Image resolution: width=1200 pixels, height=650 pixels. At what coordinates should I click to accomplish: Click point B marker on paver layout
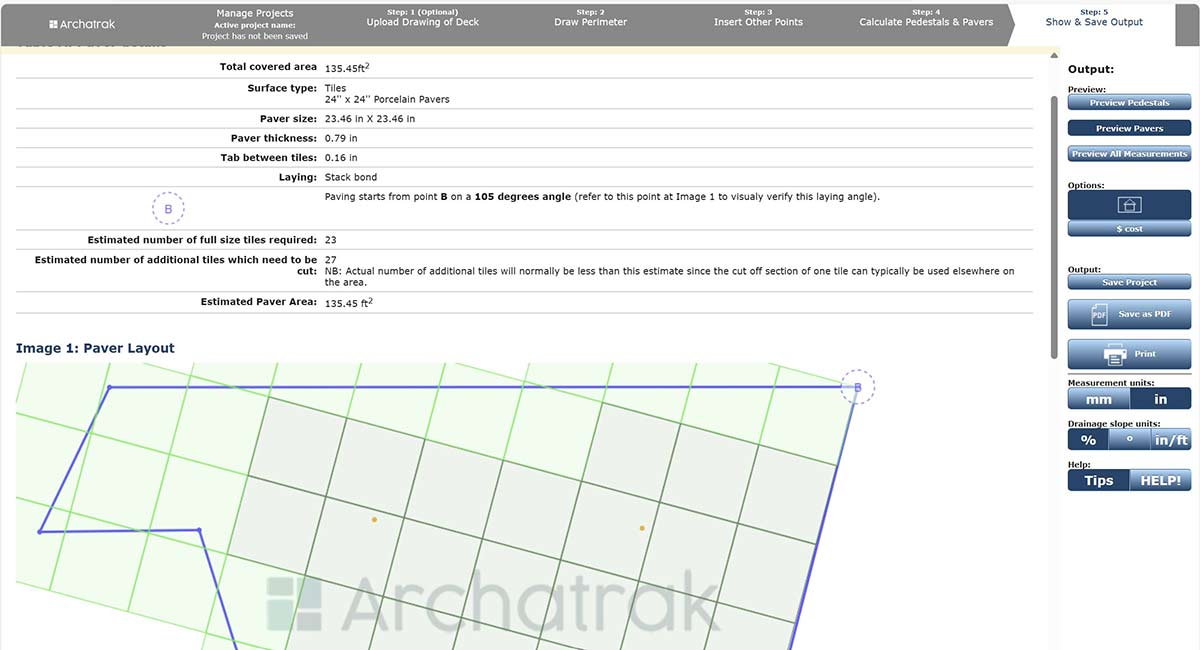coord(857,386)
